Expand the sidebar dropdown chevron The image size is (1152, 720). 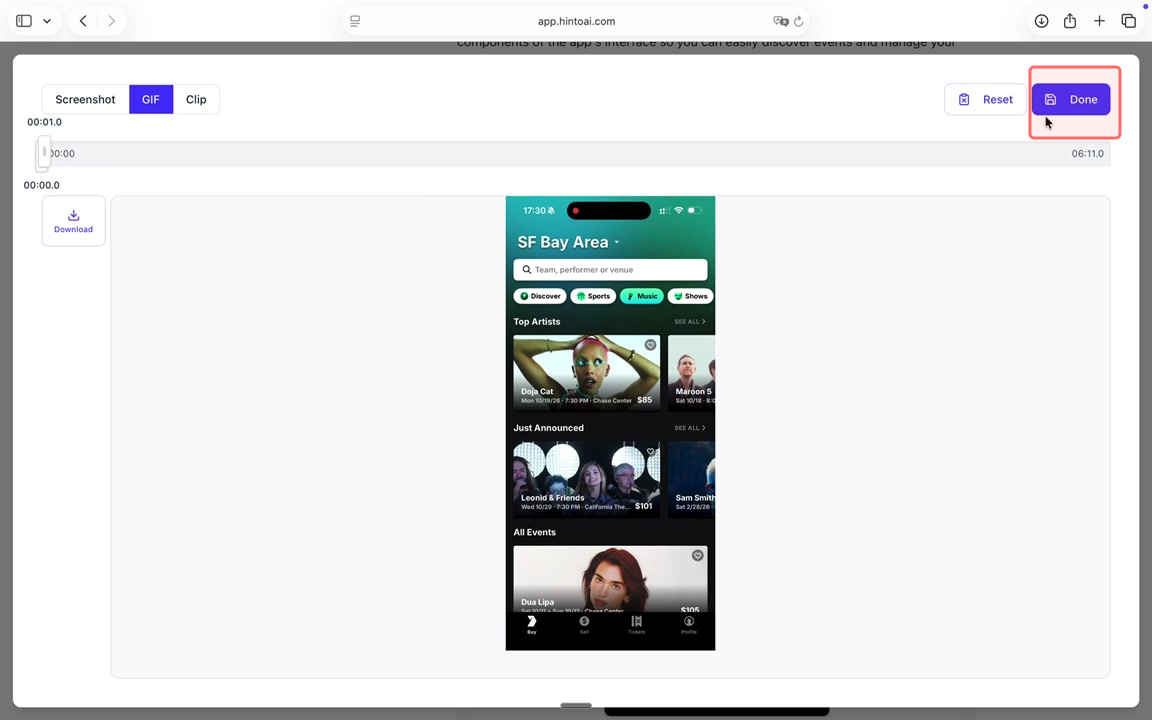[x=47, y=21]
